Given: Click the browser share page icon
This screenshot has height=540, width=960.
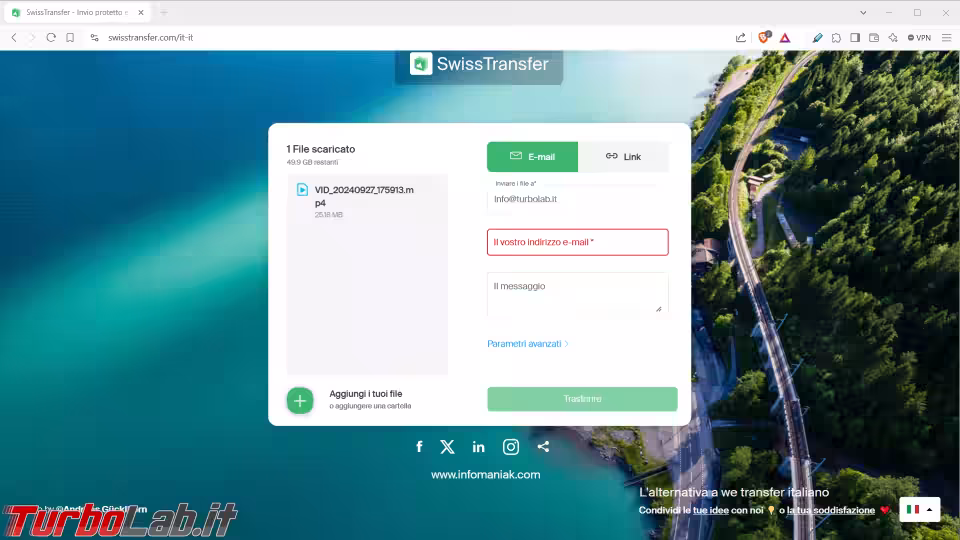Looking at the screenshot, I should [x=741, y=37].
